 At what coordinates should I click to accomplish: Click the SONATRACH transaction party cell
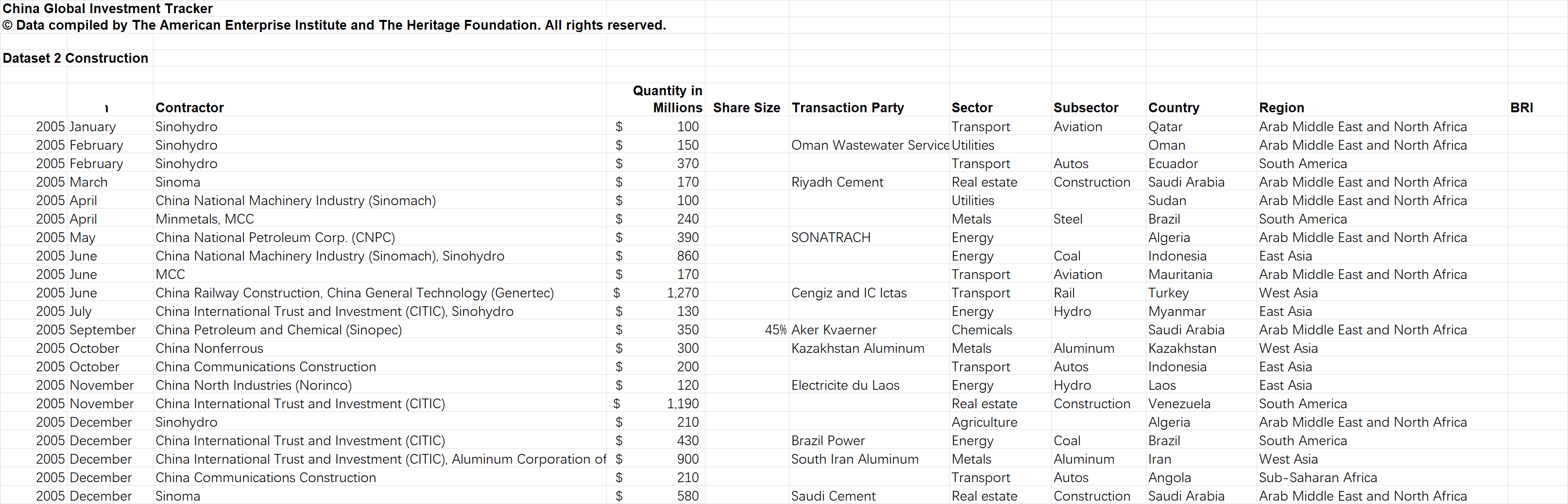point(830,238)
